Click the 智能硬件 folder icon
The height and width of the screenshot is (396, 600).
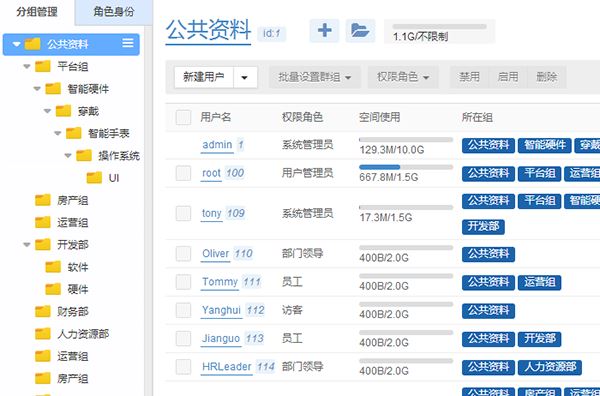[53, 88]
